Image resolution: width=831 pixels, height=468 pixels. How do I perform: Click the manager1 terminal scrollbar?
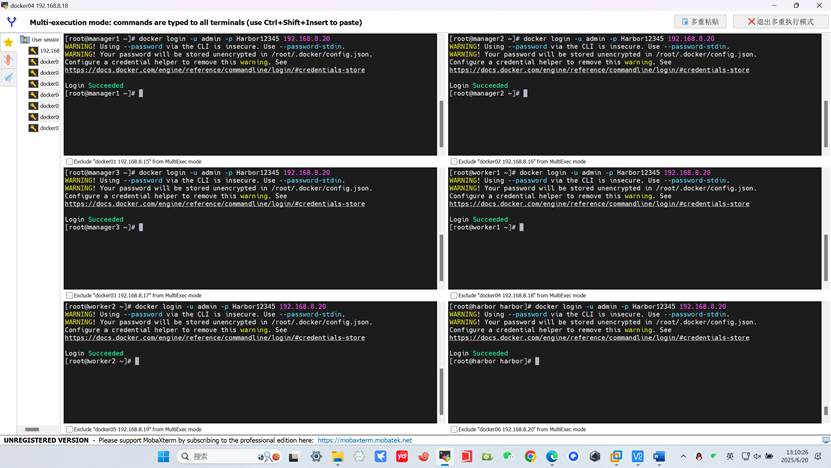click(441, 124)
